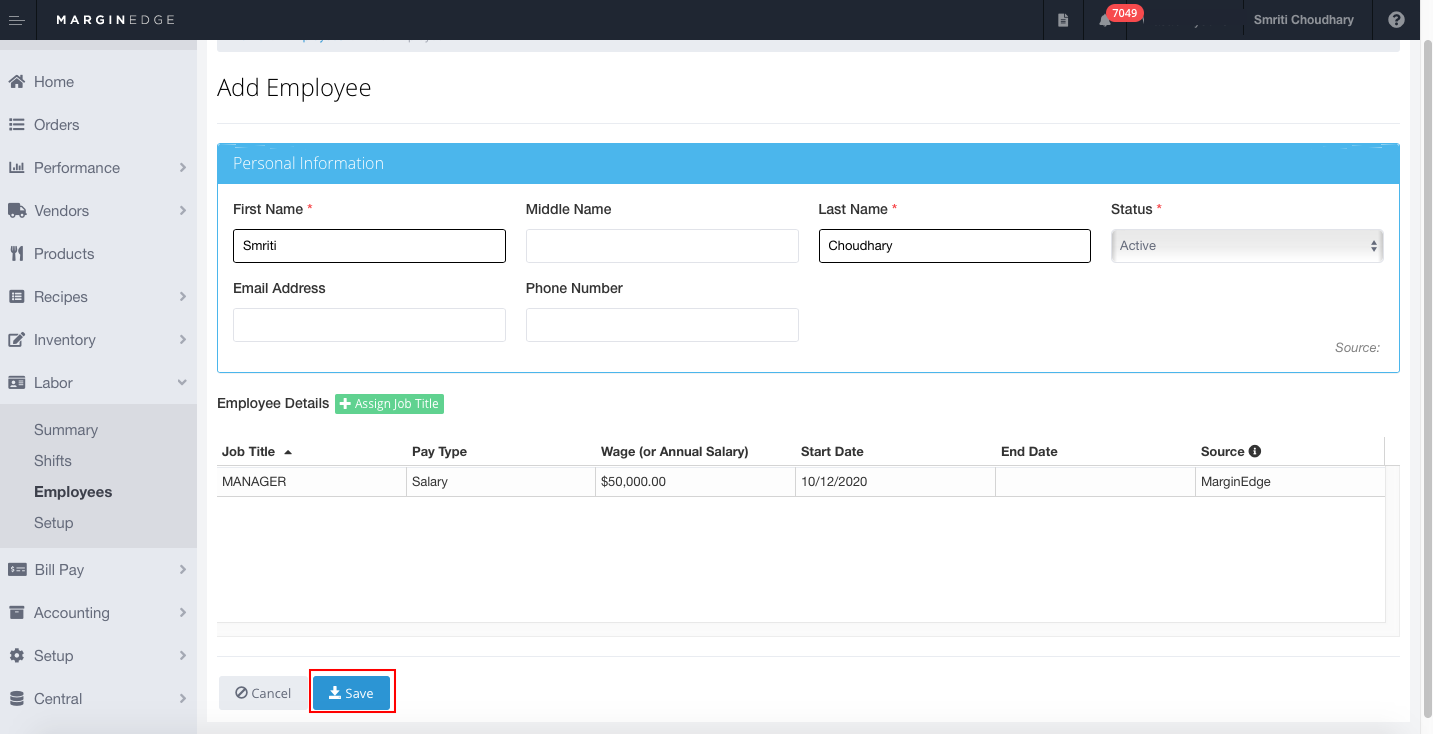
Task: Toggle the hamburger sidebar menu icon
Action: pyautogui.click(x=17, y=20)
